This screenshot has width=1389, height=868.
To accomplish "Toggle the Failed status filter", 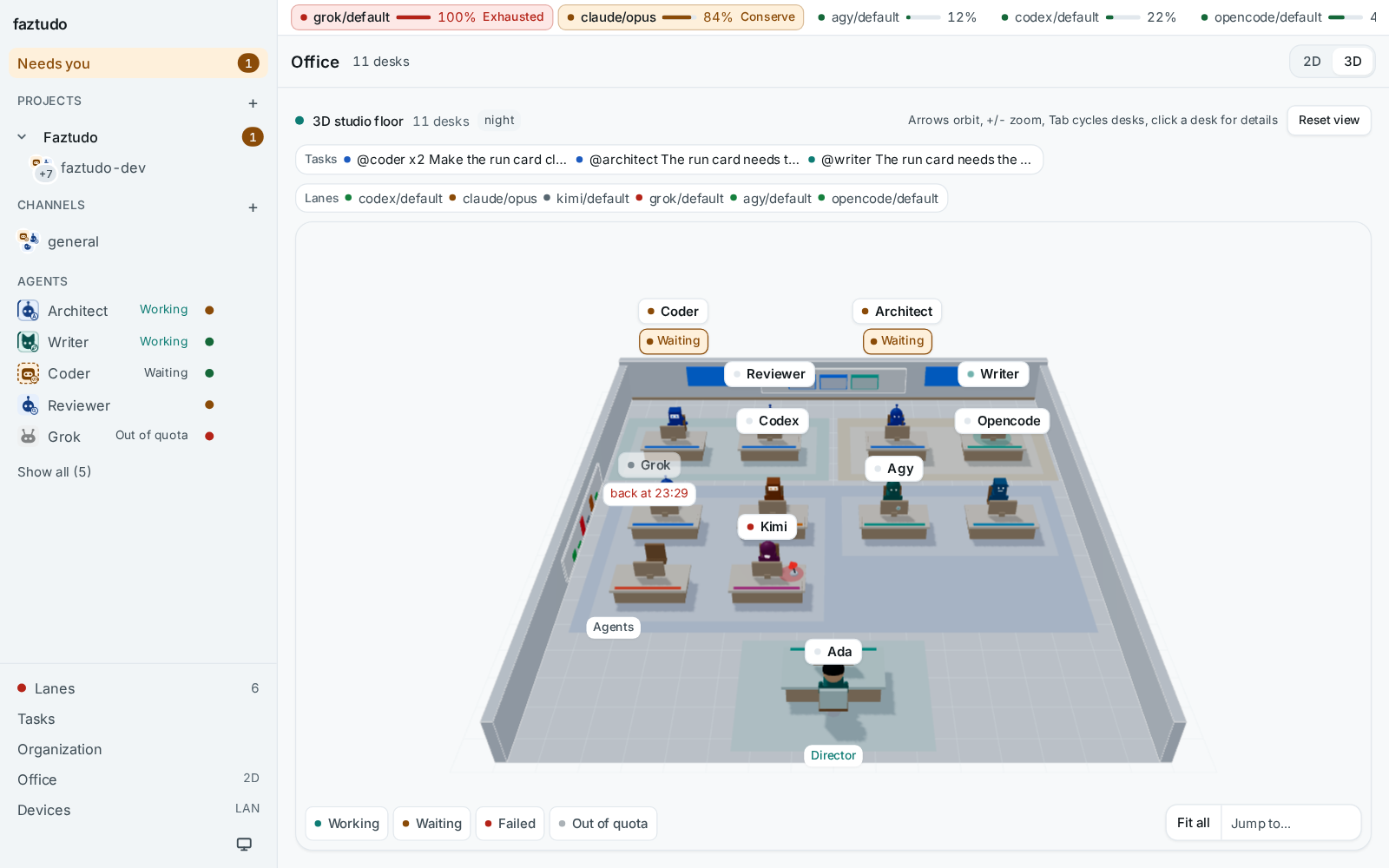I will (x=510, y=824).
